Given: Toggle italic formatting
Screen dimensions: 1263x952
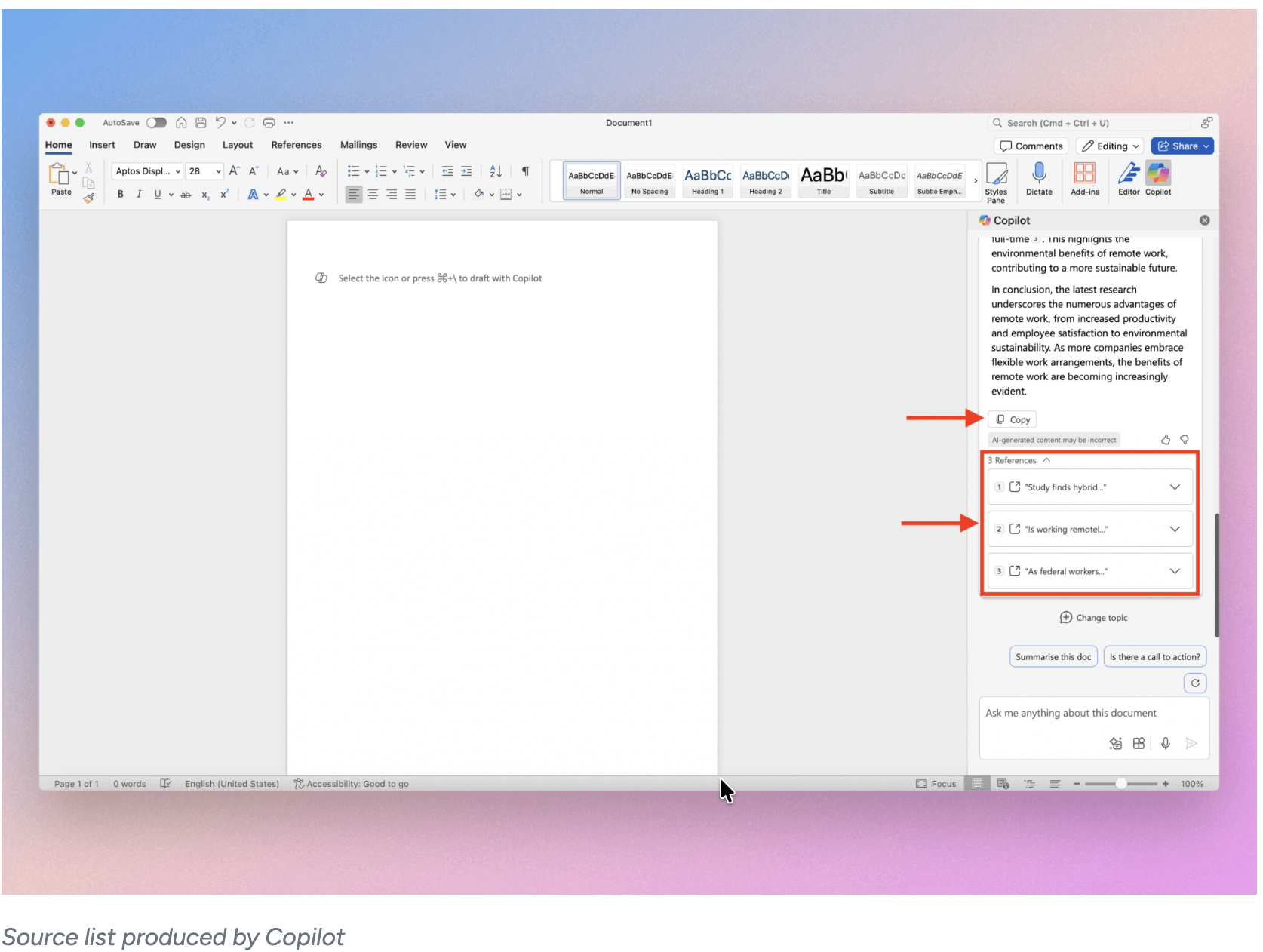Looking at the screenshot, I should [x=139, y=194].
